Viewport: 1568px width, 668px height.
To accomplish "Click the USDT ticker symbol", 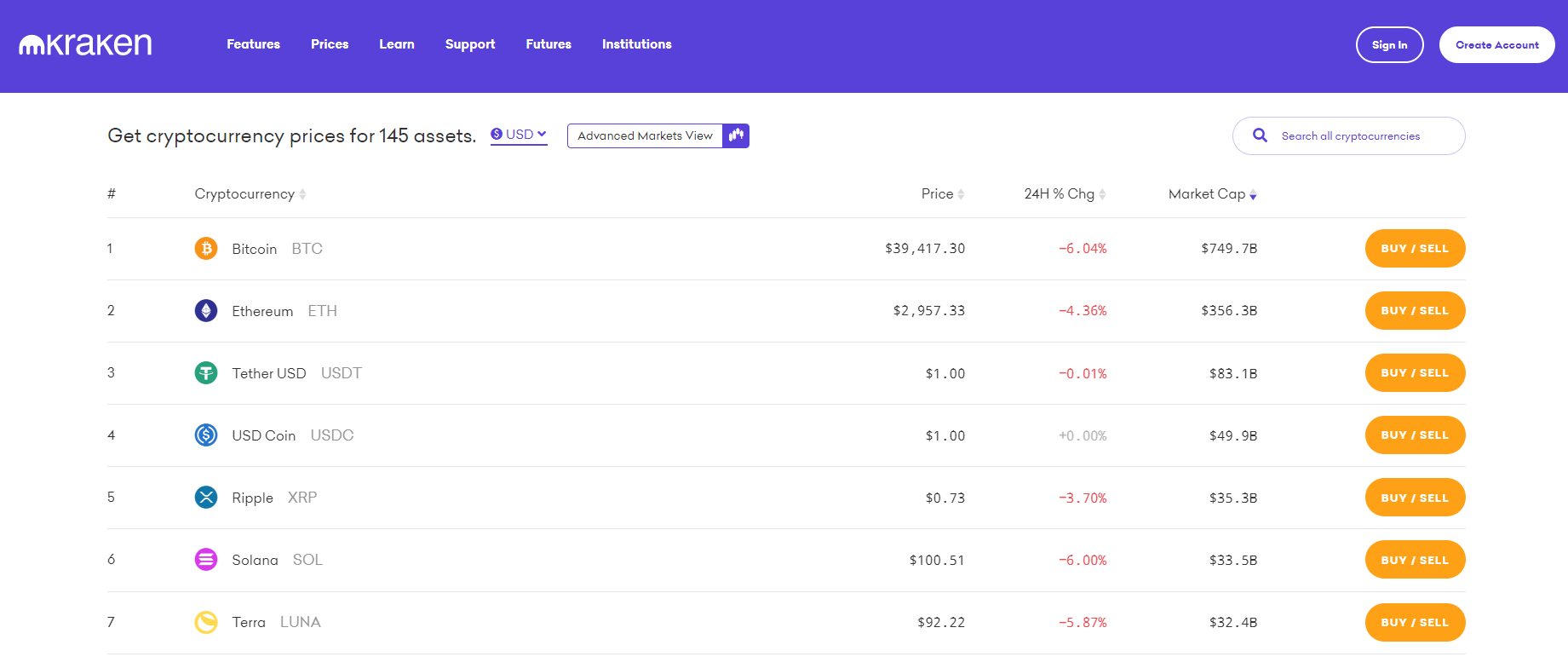I will [x=342, y=373].
